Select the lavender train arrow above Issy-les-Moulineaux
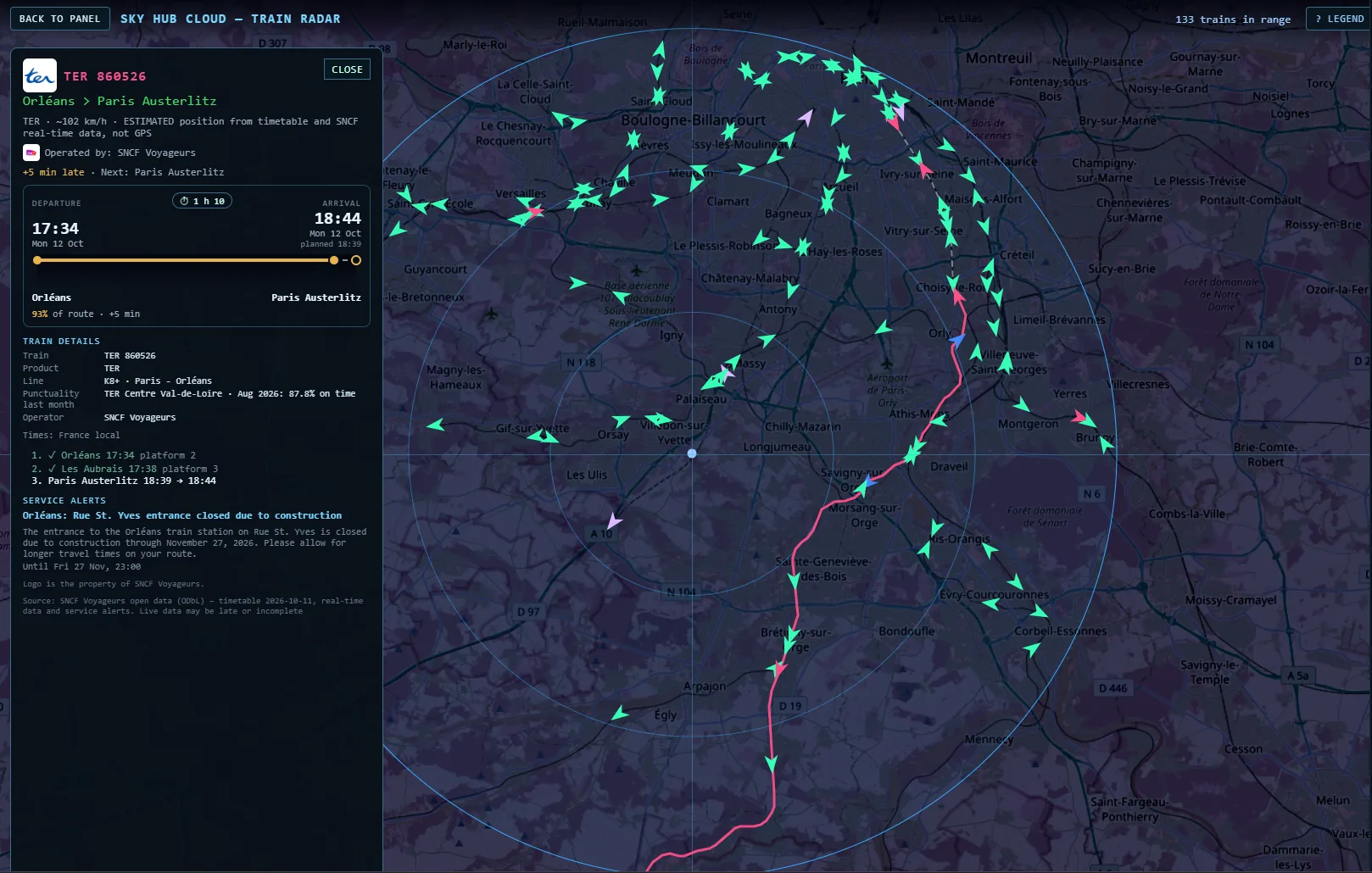The width and height of the screenshot is (1372, 873). coord(806,117)
